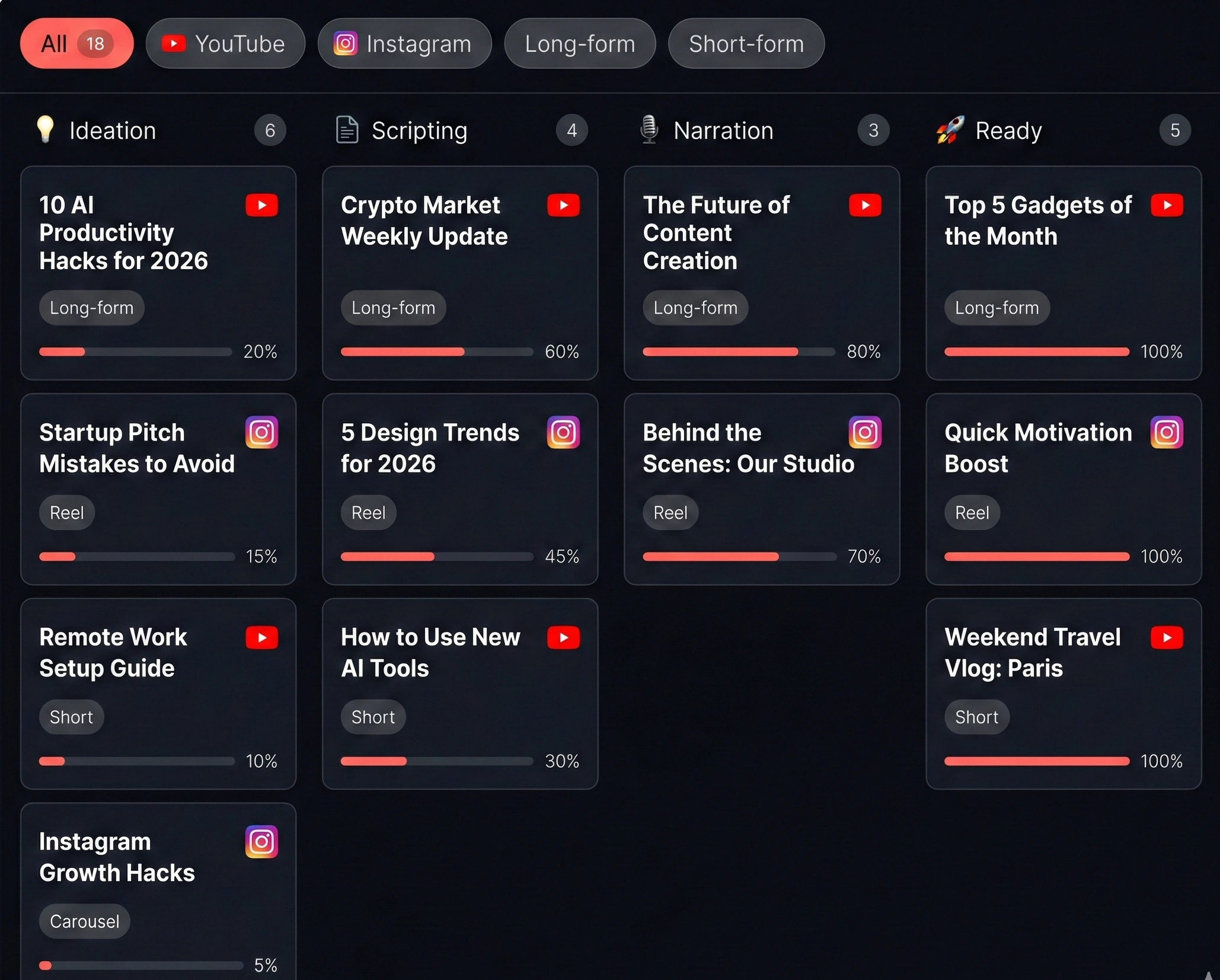Screen dimensions: 1220x980
Task: Click Reel tag on Behind the Scenes card
Action: pos(670,513)
